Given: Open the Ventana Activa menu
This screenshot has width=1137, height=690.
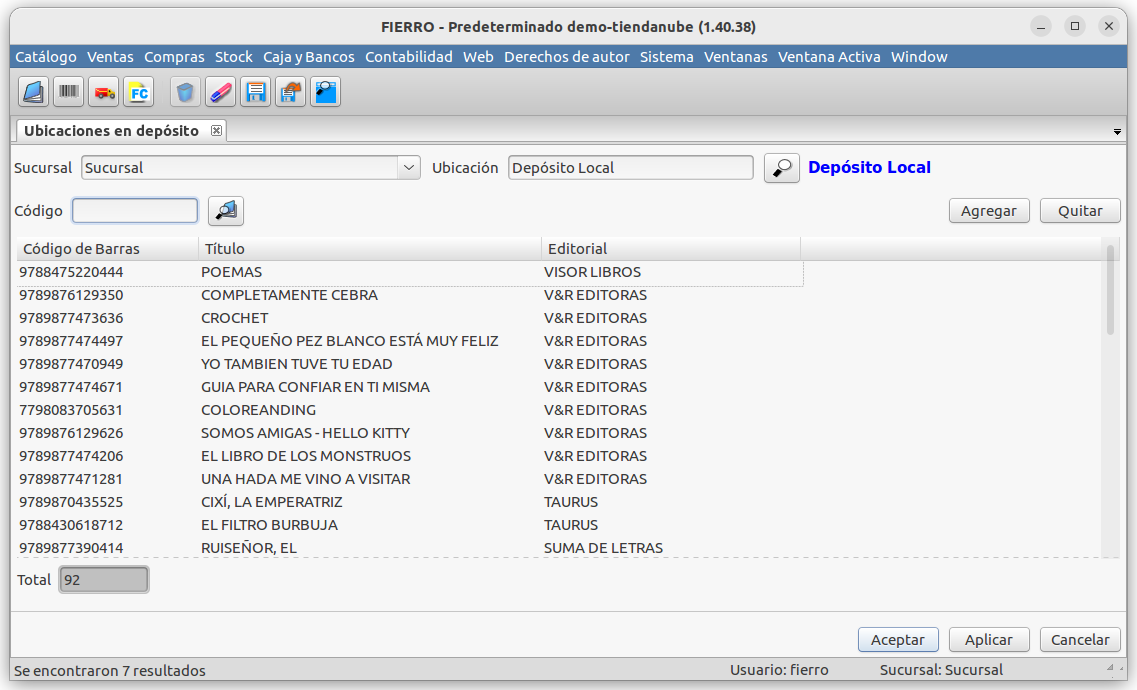Looking at the screenshot, I should [829, 57].
